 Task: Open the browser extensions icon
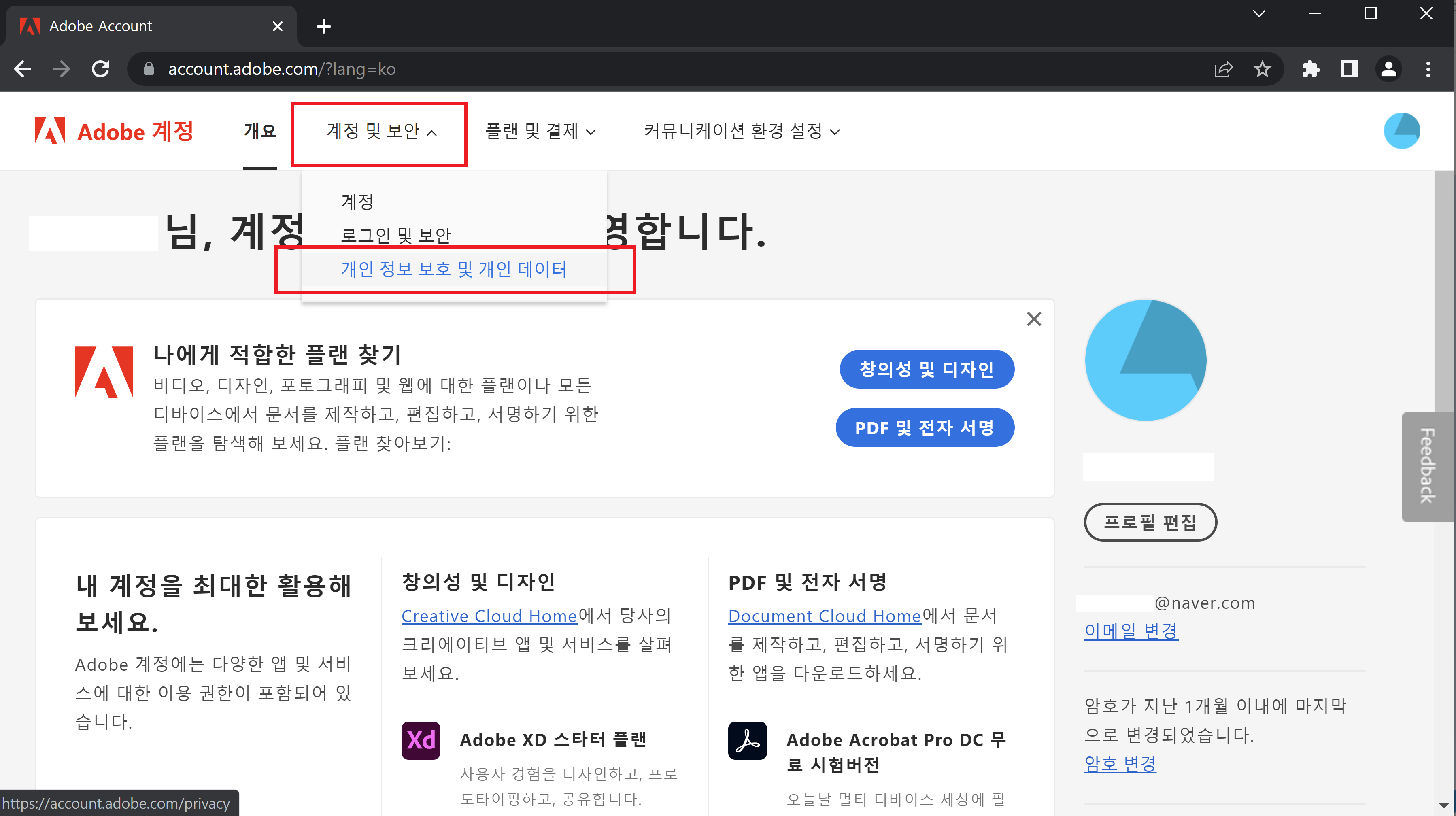click(x=1311, y=68)
